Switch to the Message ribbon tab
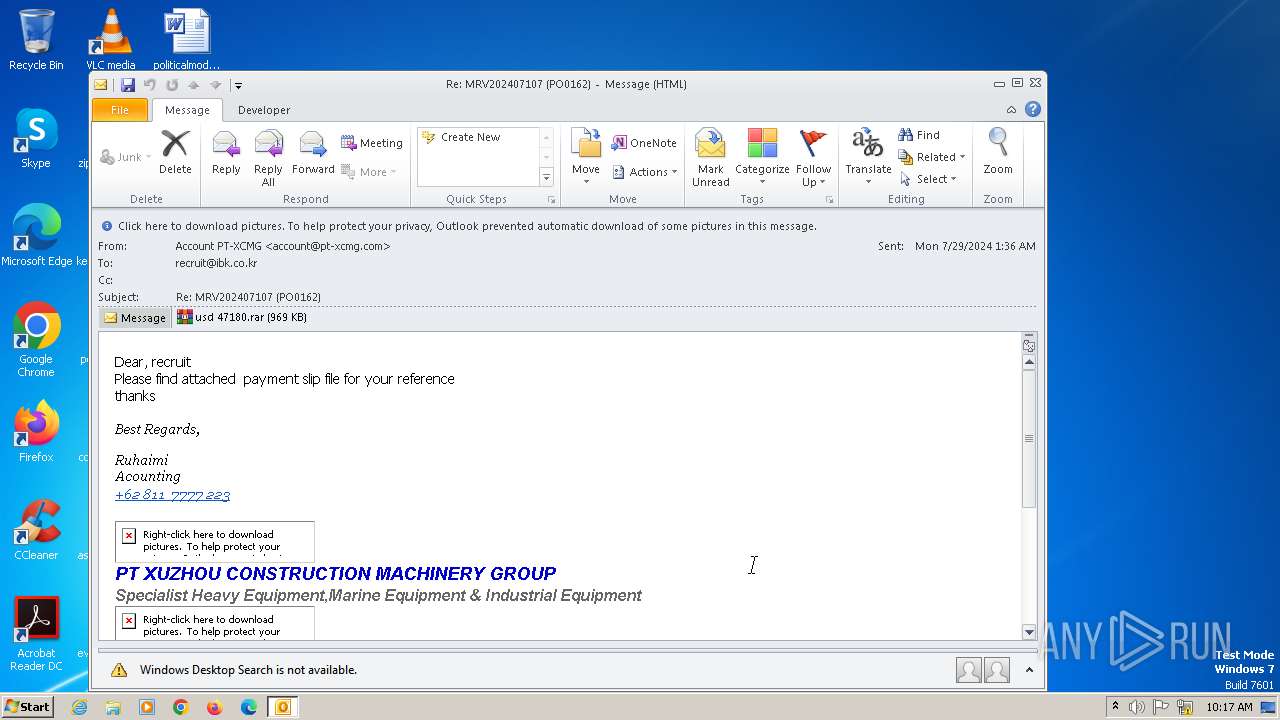This screenshot has width=1280, height=720. point(187,110)
